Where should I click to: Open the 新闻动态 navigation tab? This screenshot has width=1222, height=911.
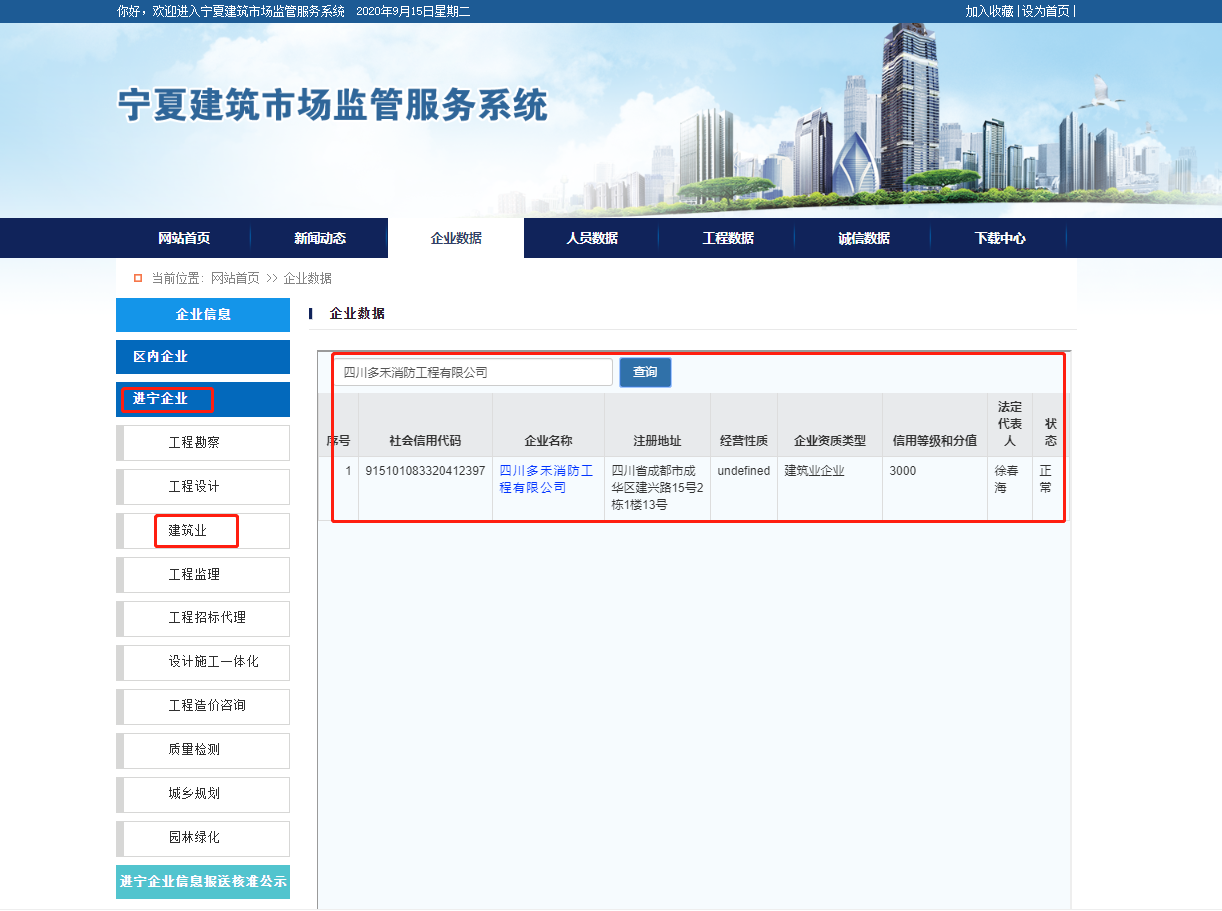click(320, 238)
